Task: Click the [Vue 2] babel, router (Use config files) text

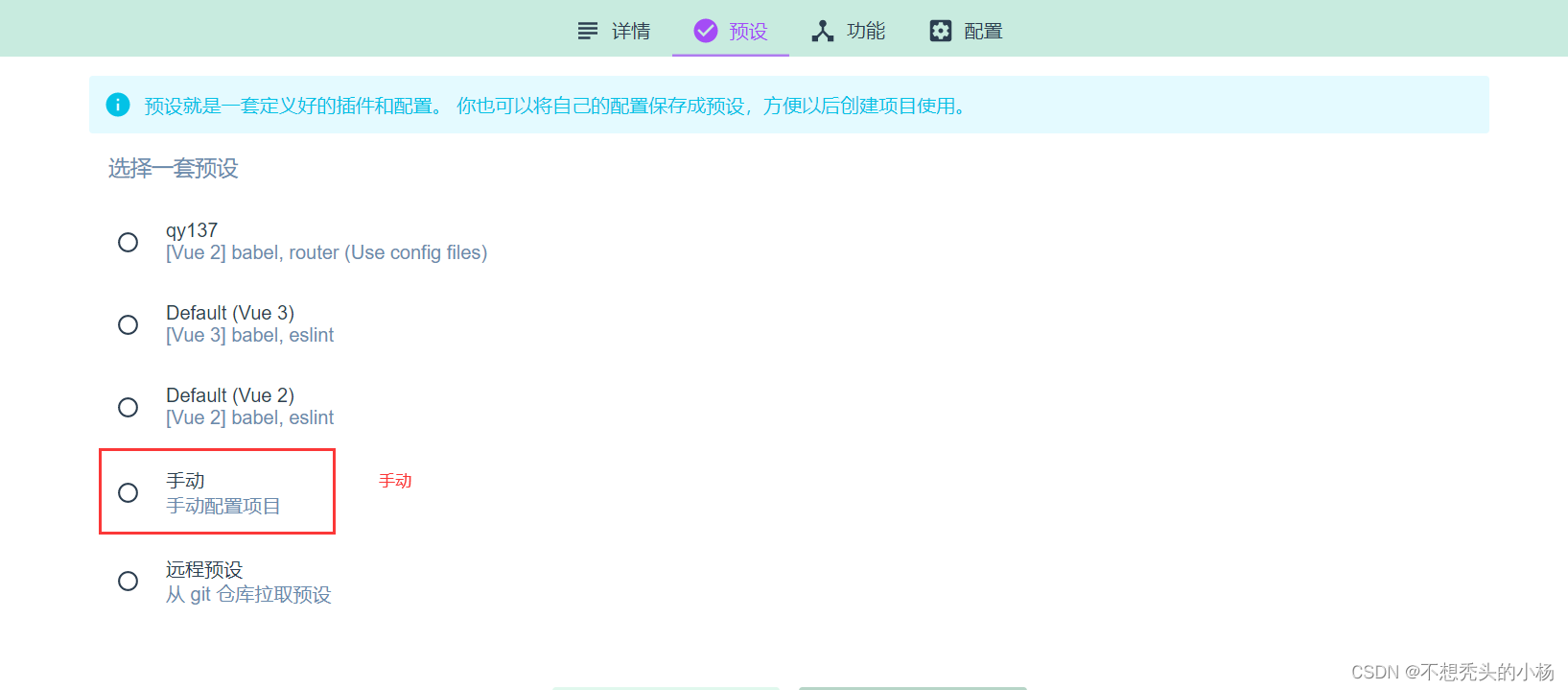Action: click(x=327, y=252)
